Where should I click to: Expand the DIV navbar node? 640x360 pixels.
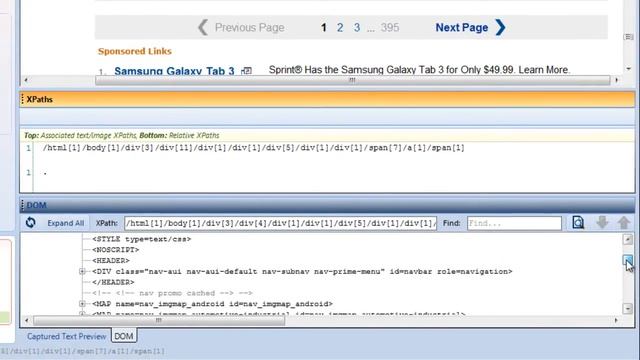pyautogui.click(x=82, y=271)
